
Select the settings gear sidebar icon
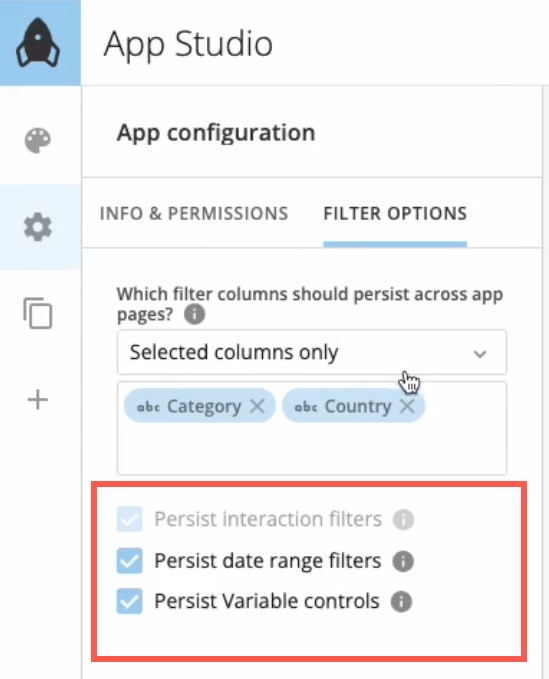[38, 227]
